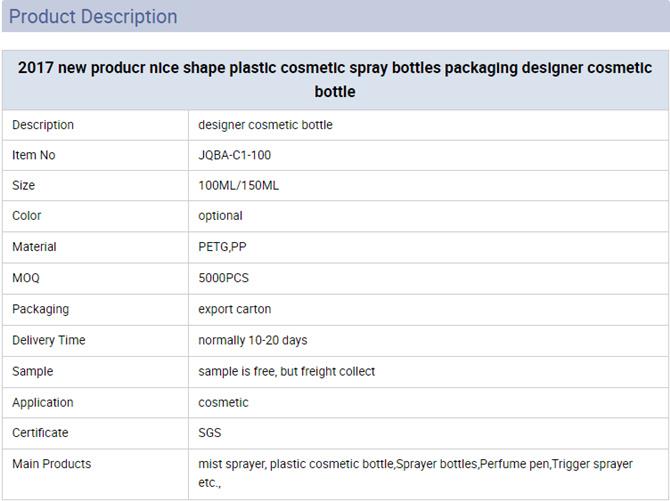This screenshot has width=670, height=501.
Task: Click the Product Description header
Action: tap(93, 17)
